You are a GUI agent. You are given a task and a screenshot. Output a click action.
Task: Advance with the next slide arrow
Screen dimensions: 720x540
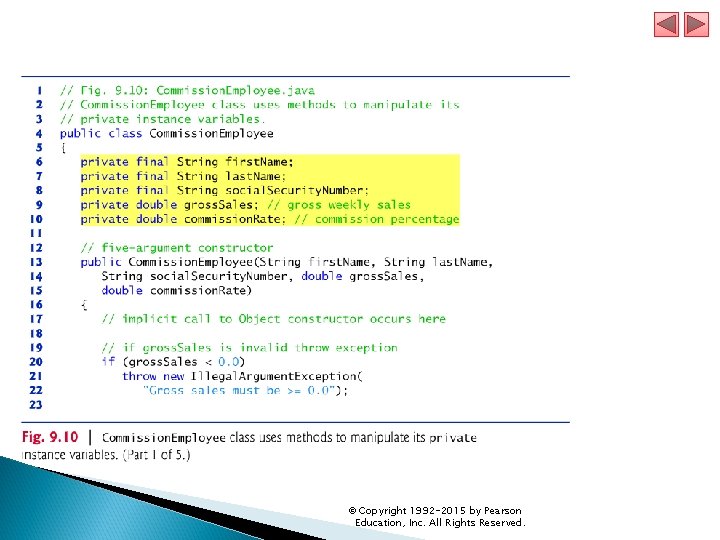click(696, 24)
